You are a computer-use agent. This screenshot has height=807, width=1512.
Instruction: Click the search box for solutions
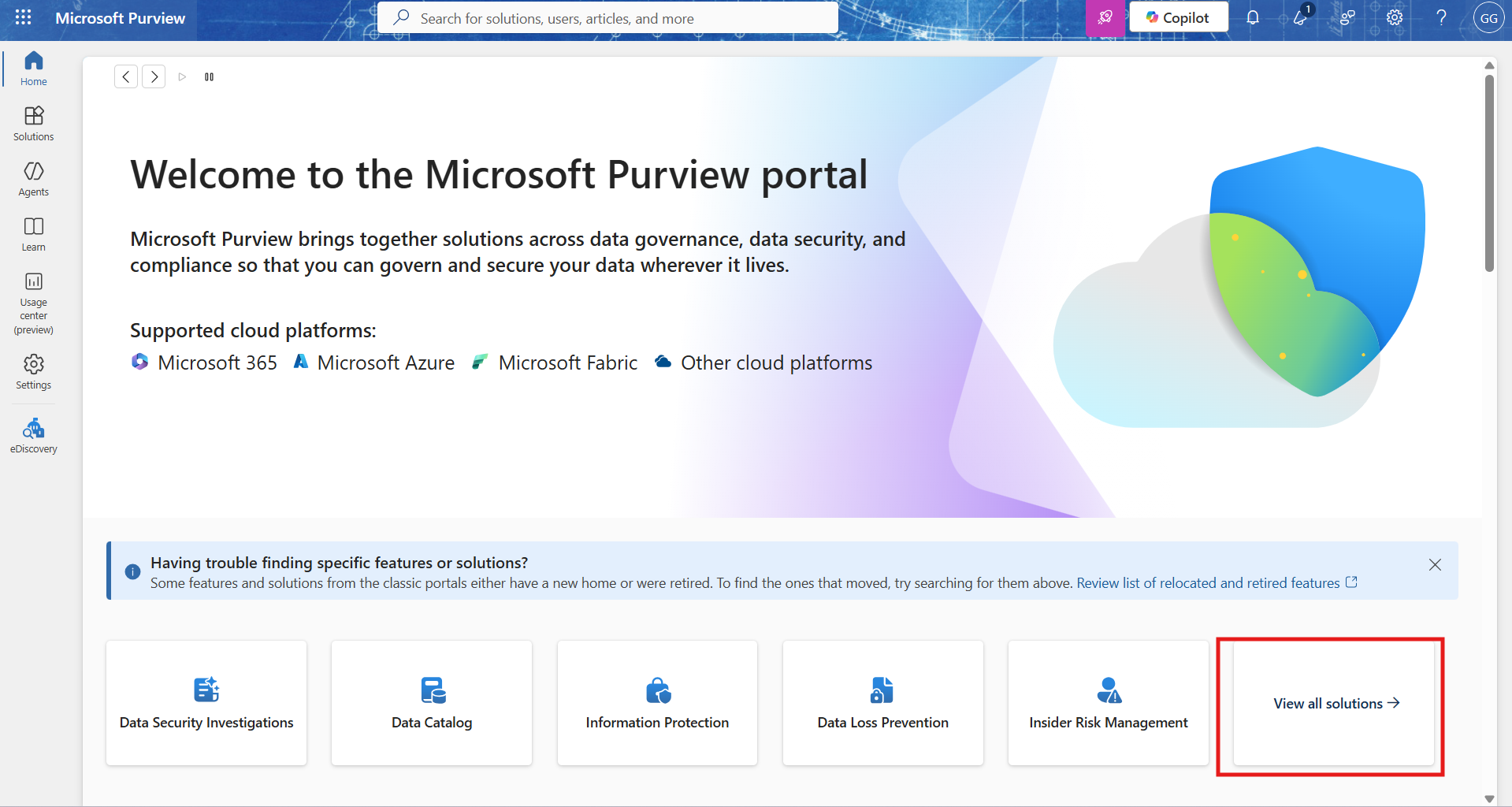(607, 17)
